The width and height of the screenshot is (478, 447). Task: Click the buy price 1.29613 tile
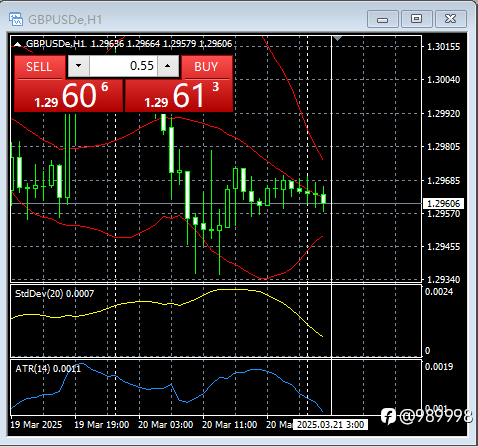(x=179, y=96)
